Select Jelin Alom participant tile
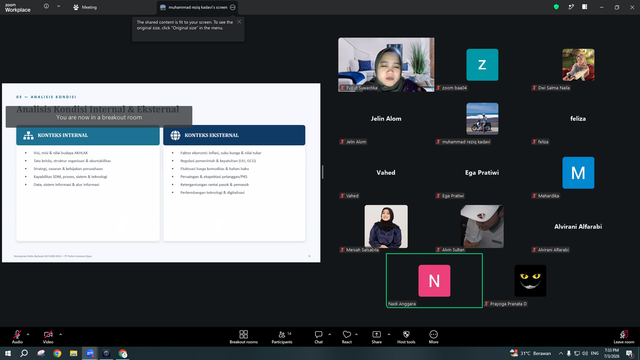Image resolution: width=640 pixels, height=360 pixels. [386, 119]
